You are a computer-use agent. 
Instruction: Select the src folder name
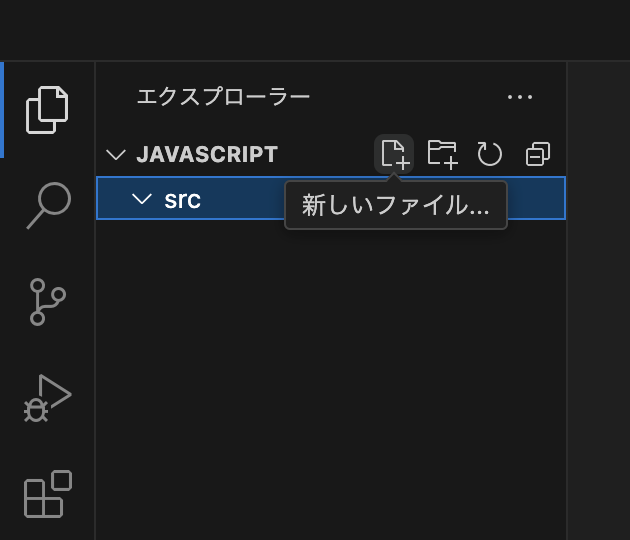tap(182, 199)
